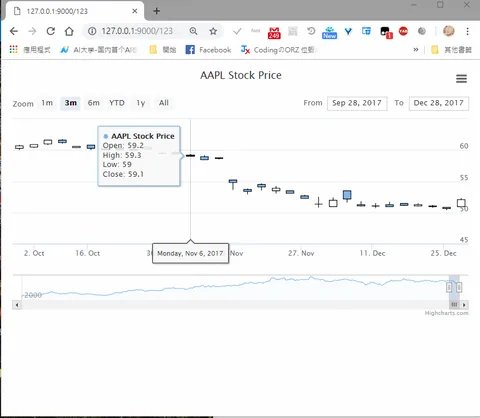Click the navigator scrollbar left arrow

[17, 305]
